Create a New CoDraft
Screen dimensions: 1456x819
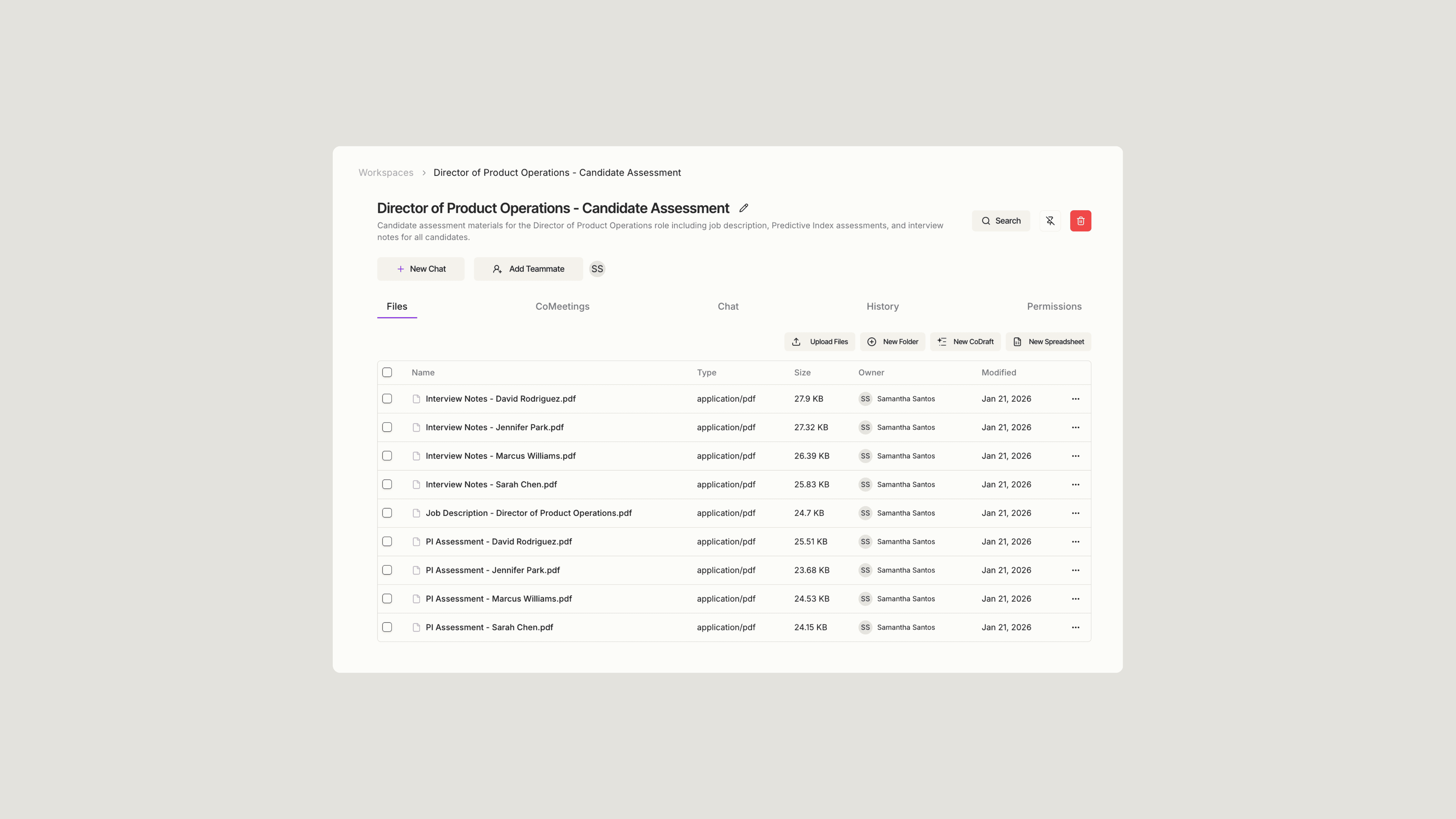click(965, 342)
